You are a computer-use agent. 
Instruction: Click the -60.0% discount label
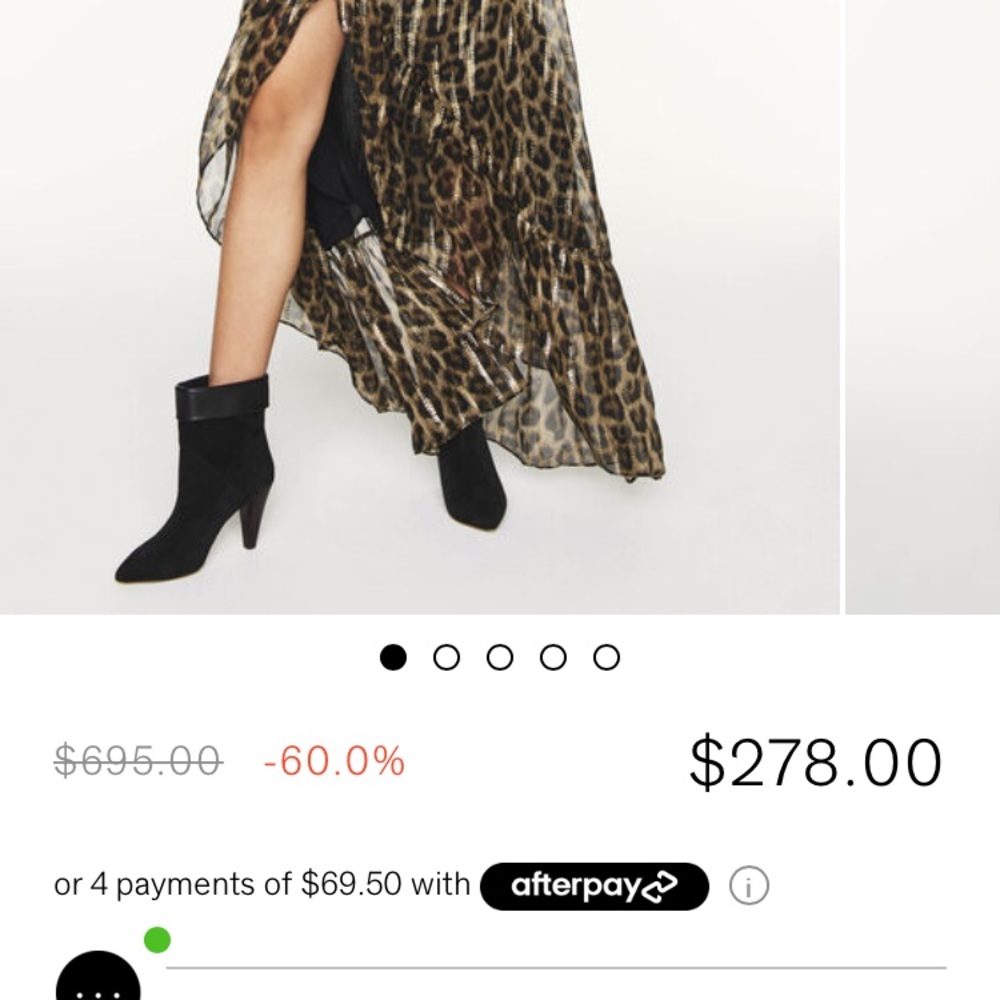click(334, 762)
